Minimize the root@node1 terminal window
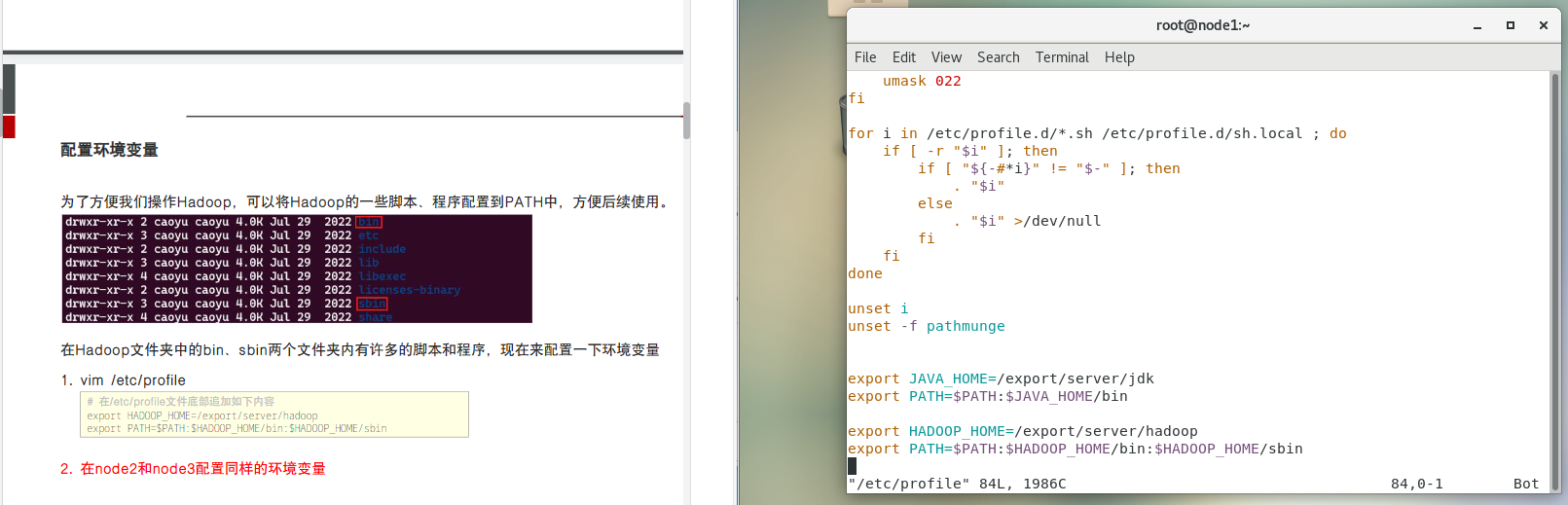 click(1477, 26)
